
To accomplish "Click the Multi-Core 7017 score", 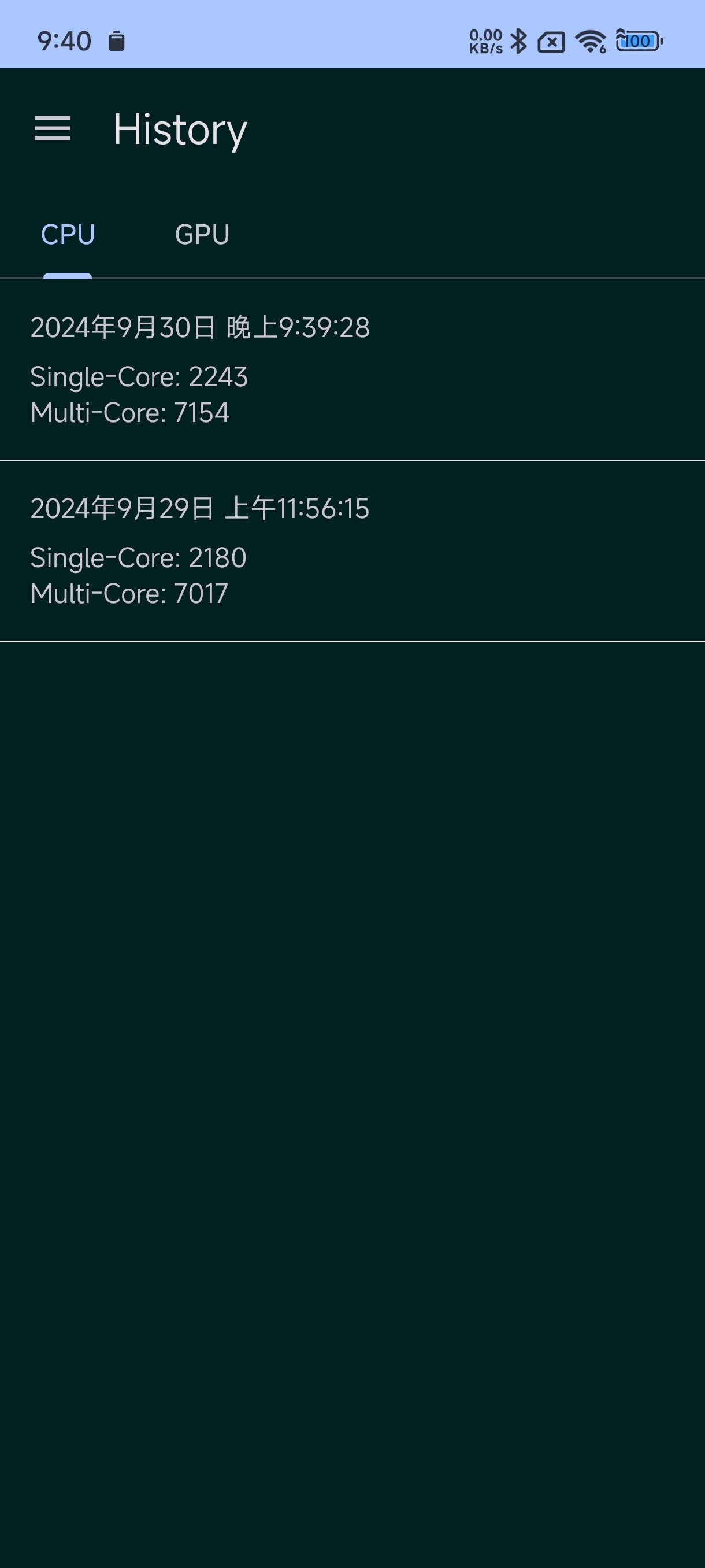I will [x=129, y=593].
